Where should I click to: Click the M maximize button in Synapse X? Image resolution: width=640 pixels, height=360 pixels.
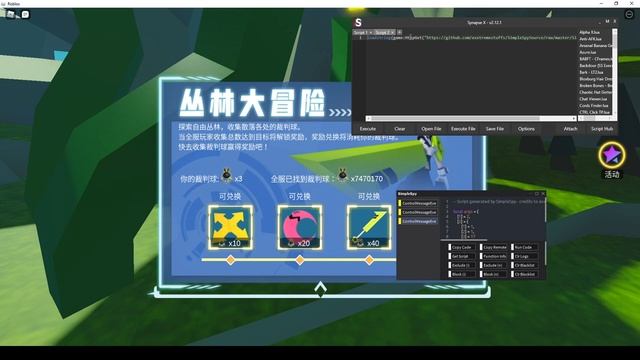pyautogui.click(x=607, y=22)
